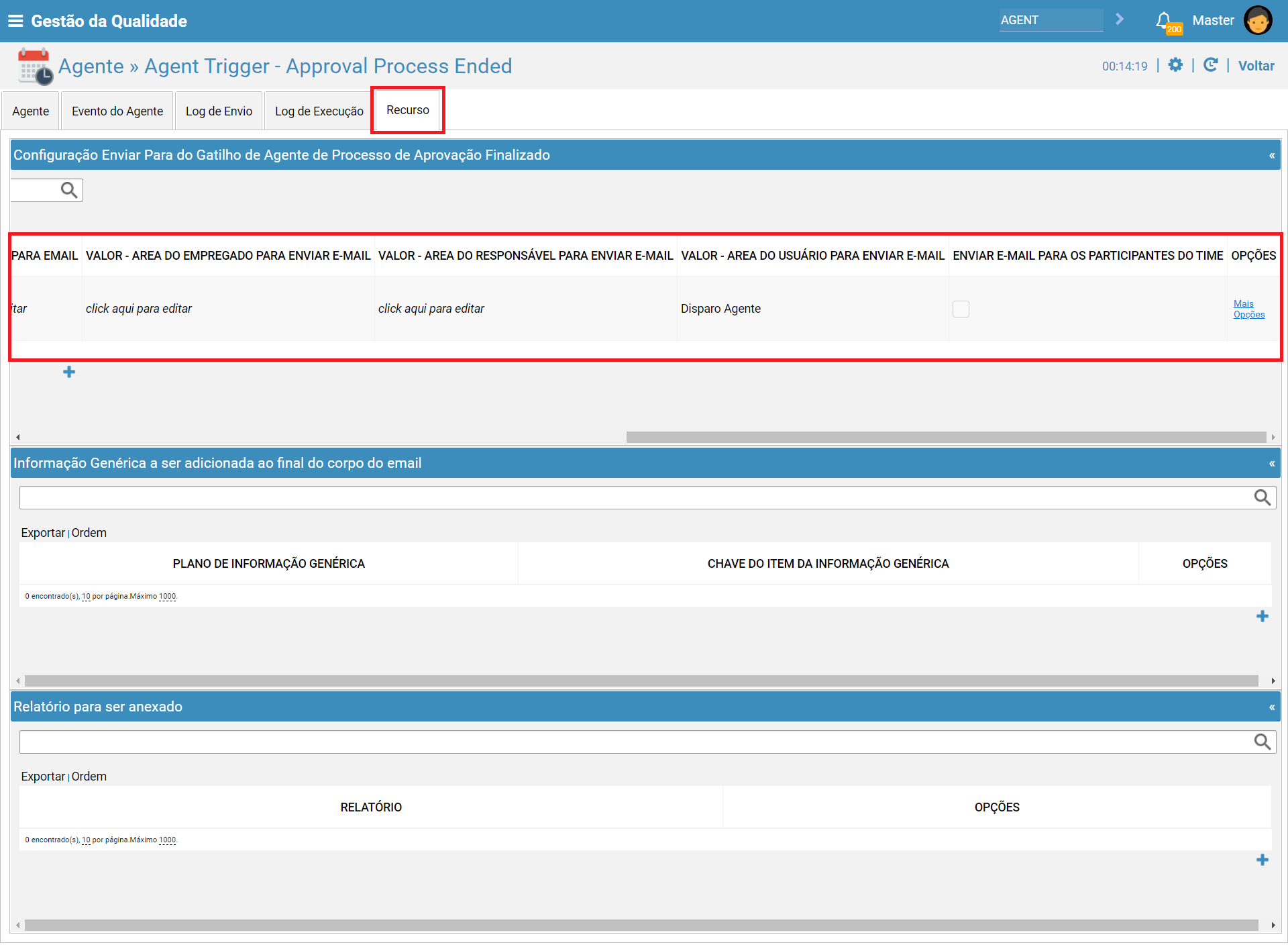Click the Gestão da Qualidade title
1288x947 pixels.
tap(109, 21)
